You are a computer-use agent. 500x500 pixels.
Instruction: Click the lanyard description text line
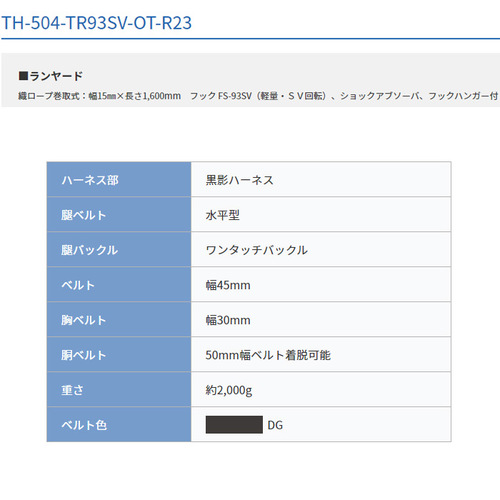coord(258,96)
